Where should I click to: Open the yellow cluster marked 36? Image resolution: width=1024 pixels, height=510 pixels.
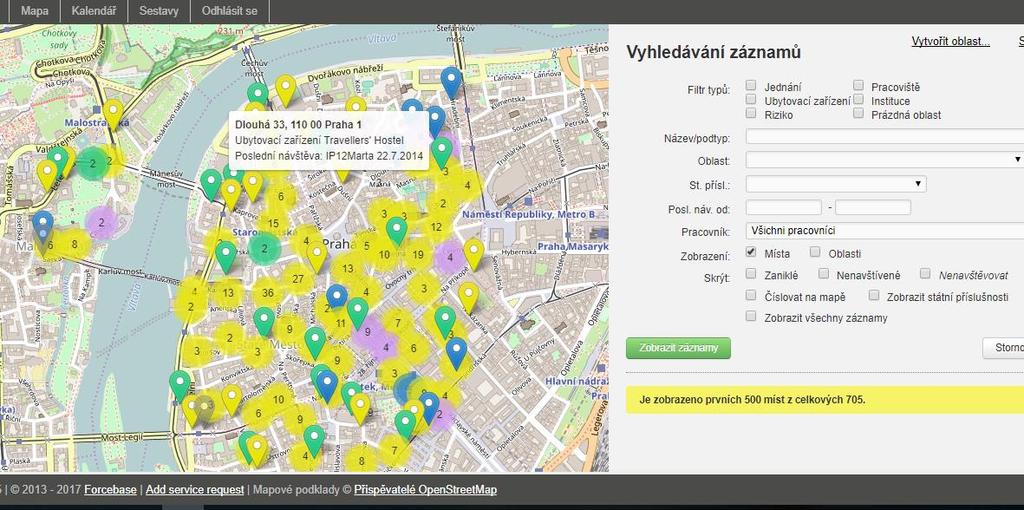tap(267, 293)
